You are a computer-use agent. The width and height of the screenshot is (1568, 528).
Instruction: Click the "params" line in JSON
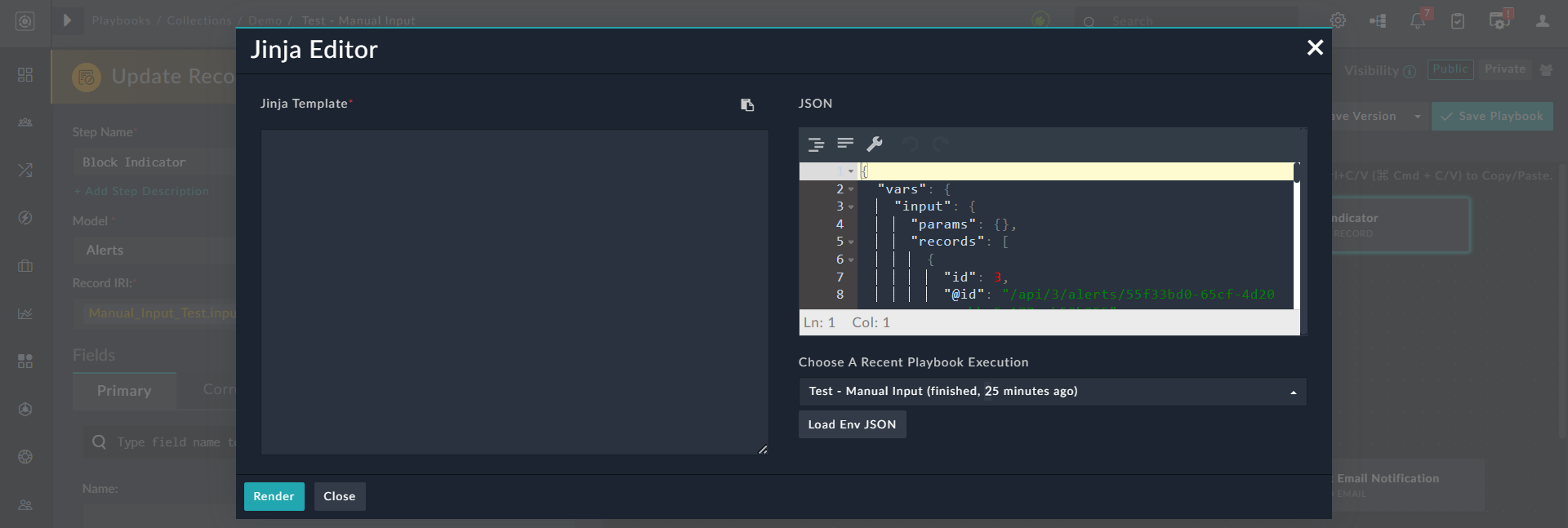(x=963, y=224)
